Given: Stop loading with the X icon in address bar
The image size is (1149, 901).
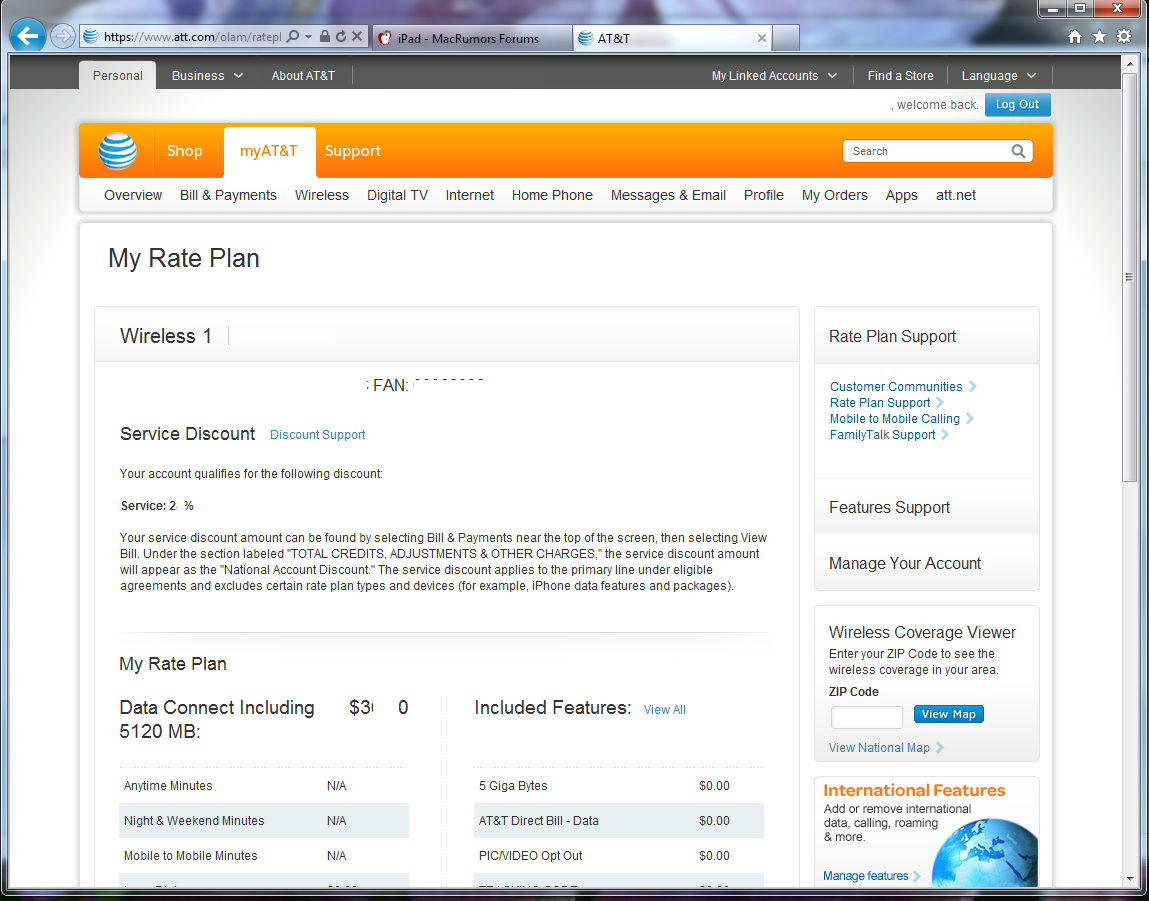Looking at the screenshot, I should point(357,36).
